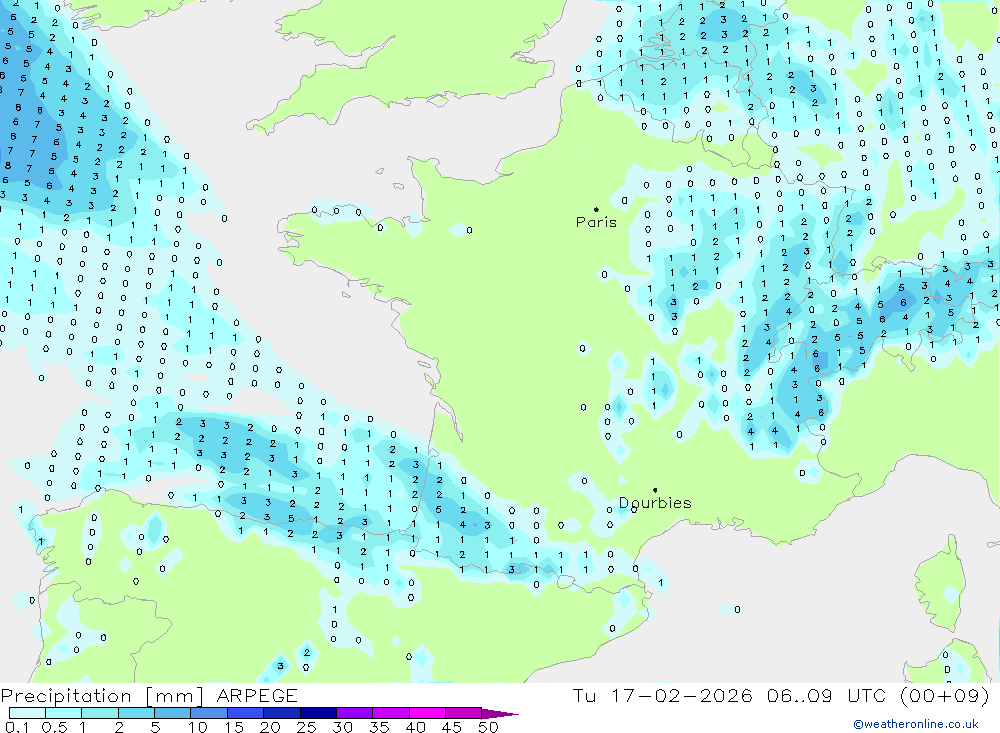The width and height of the screenshot is (1000, 733).
Task: Click the Paris city label
Action: (596, 222)
